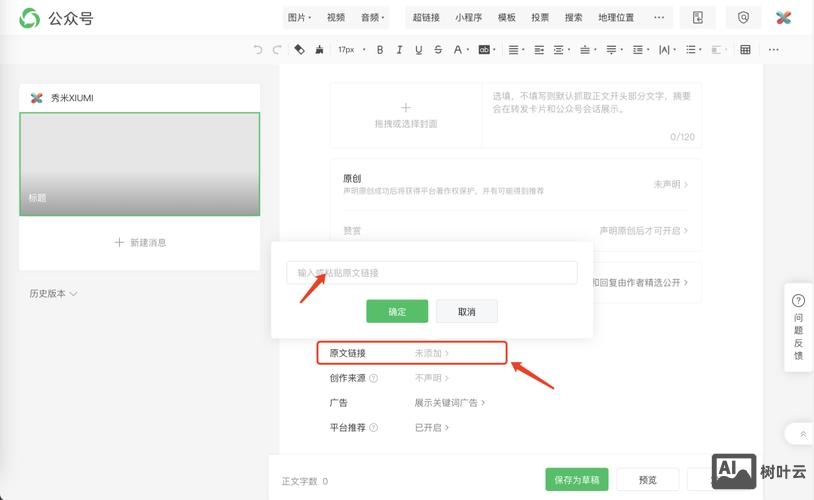Expand the 历史版本 dropdown
Viewport: 814px width, 500px height.
(53, 293)
